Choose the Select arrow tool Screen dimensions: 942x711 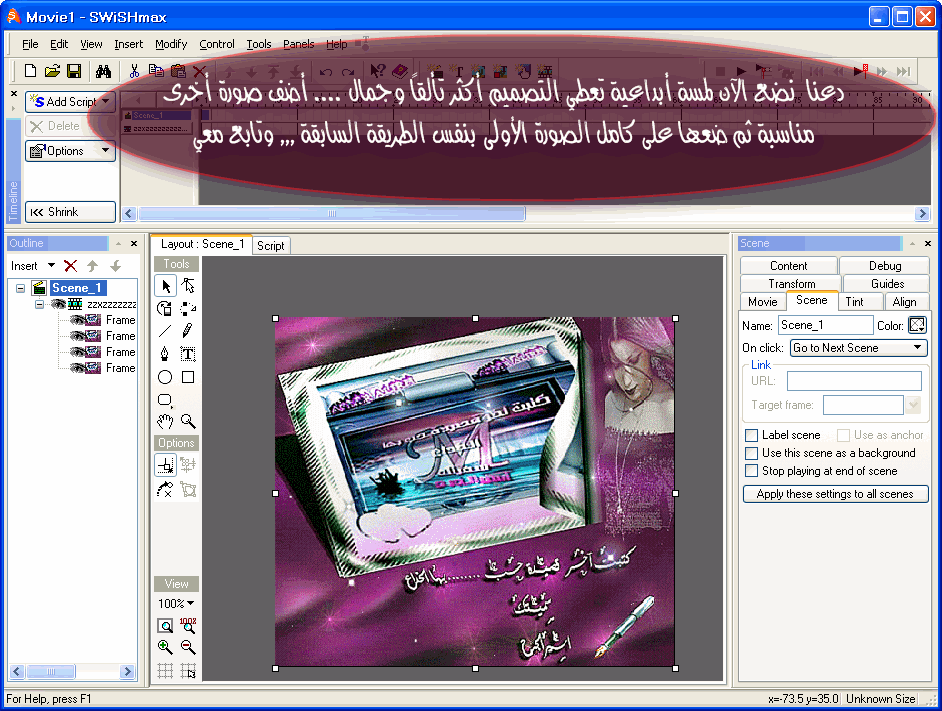(166, 286)
